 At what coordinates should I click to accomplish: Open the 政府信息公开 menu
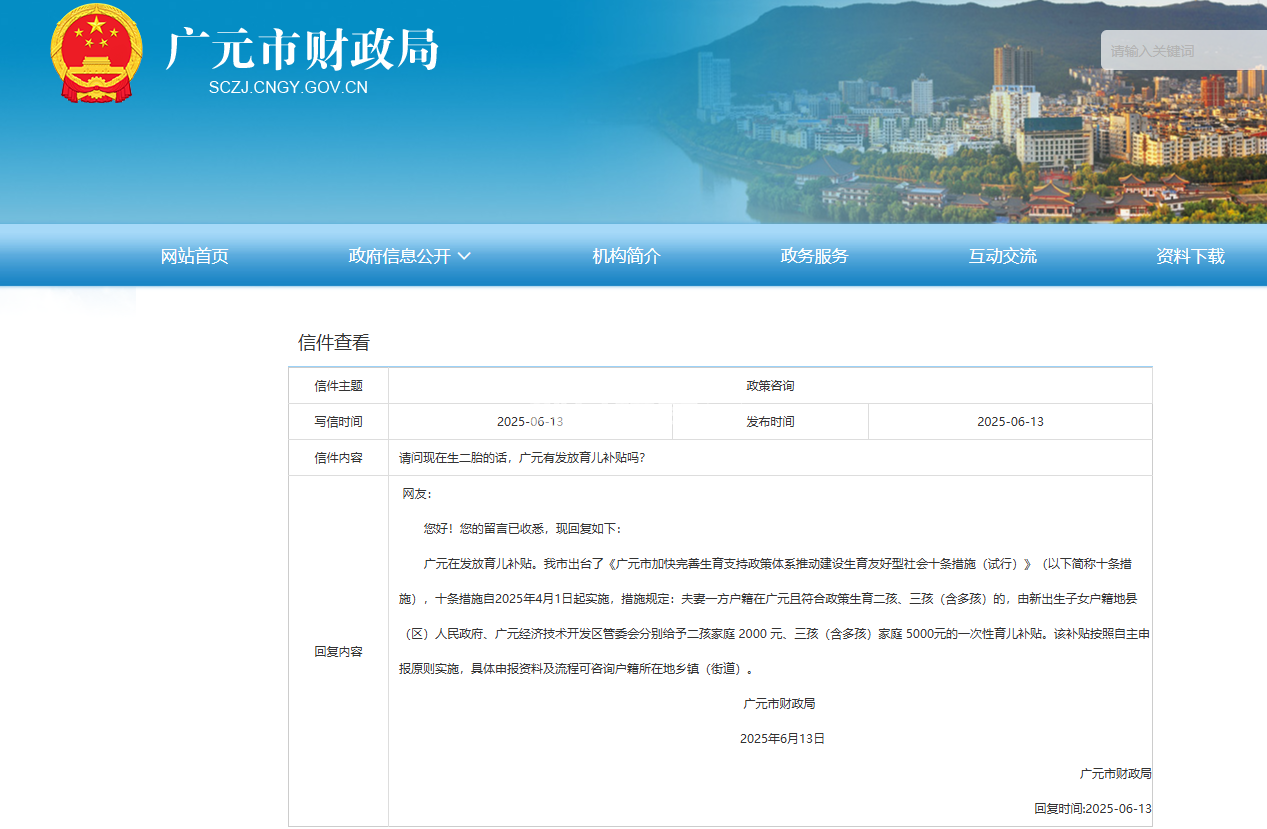(x=400, y=256)
